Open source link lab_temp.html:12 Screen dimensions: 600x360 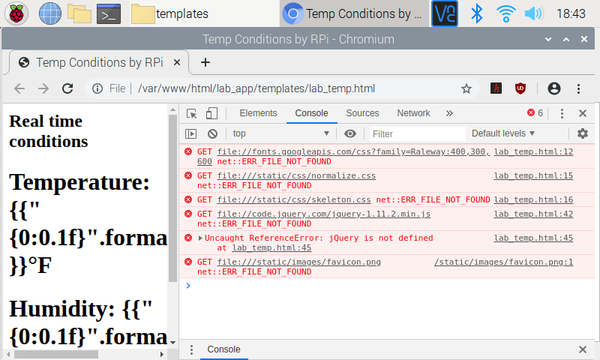[x=533, y=152]
